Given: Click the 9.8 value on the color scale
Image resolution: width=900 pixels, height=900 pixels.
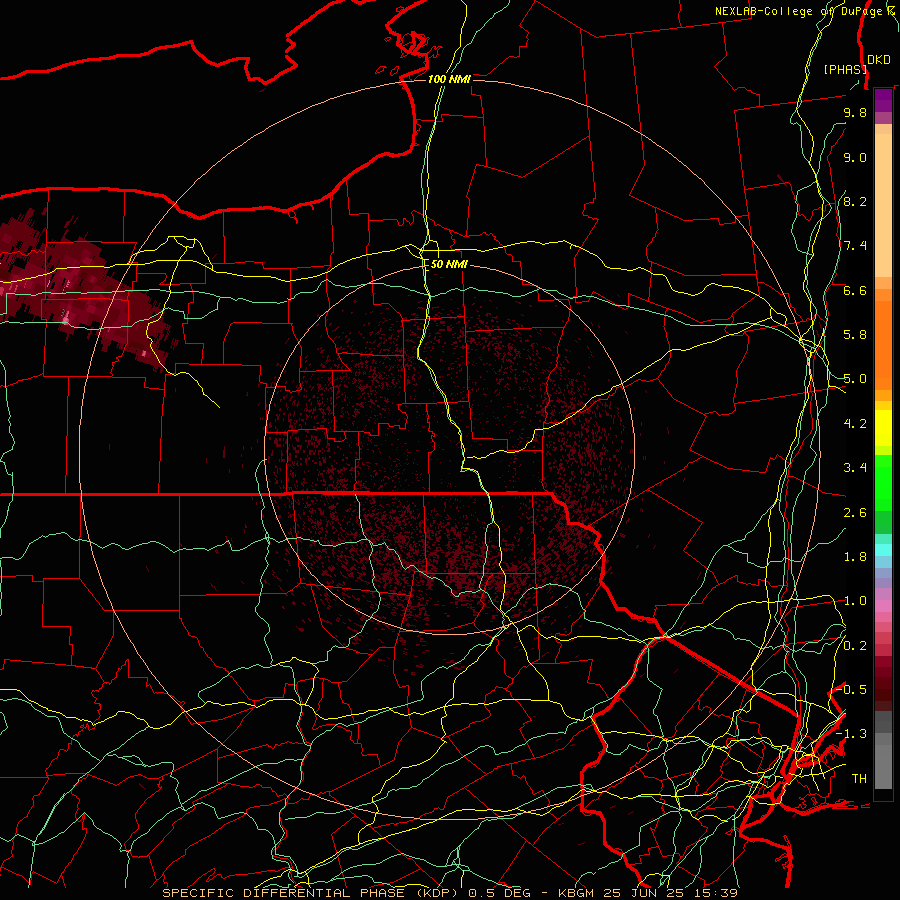Looking at the screenshot, I should pyautogui.click(x=855, y=112).
